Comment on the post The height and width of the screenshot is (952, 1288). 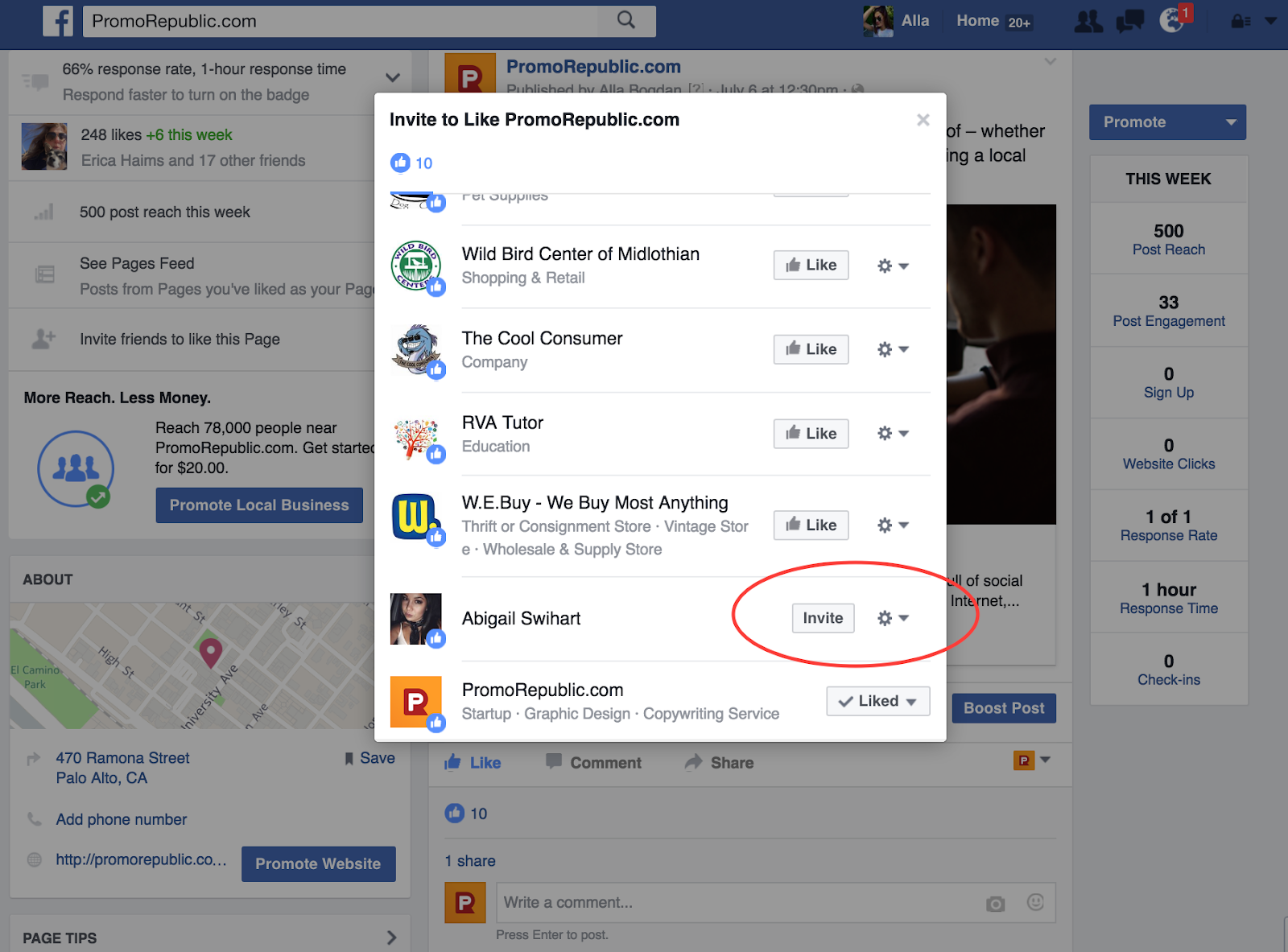(593, 763)
